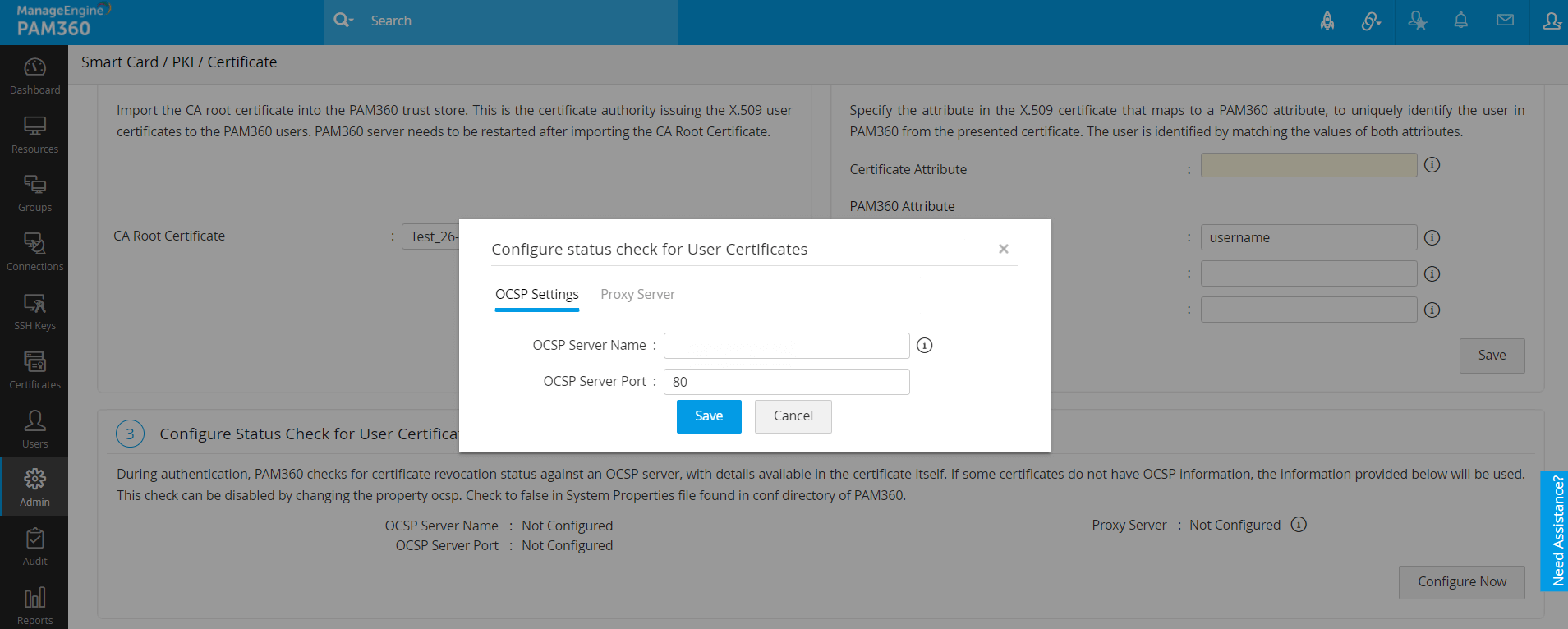
Task: Click the OCSP Server Port field
Action: [786, 382]
